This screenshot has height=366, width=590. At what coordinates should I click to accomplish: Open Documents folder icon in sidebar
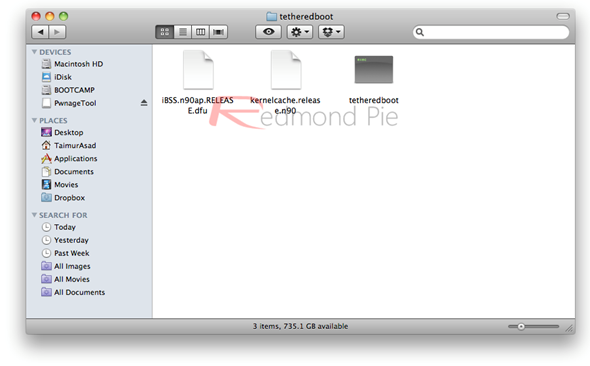tap(46, 172)
